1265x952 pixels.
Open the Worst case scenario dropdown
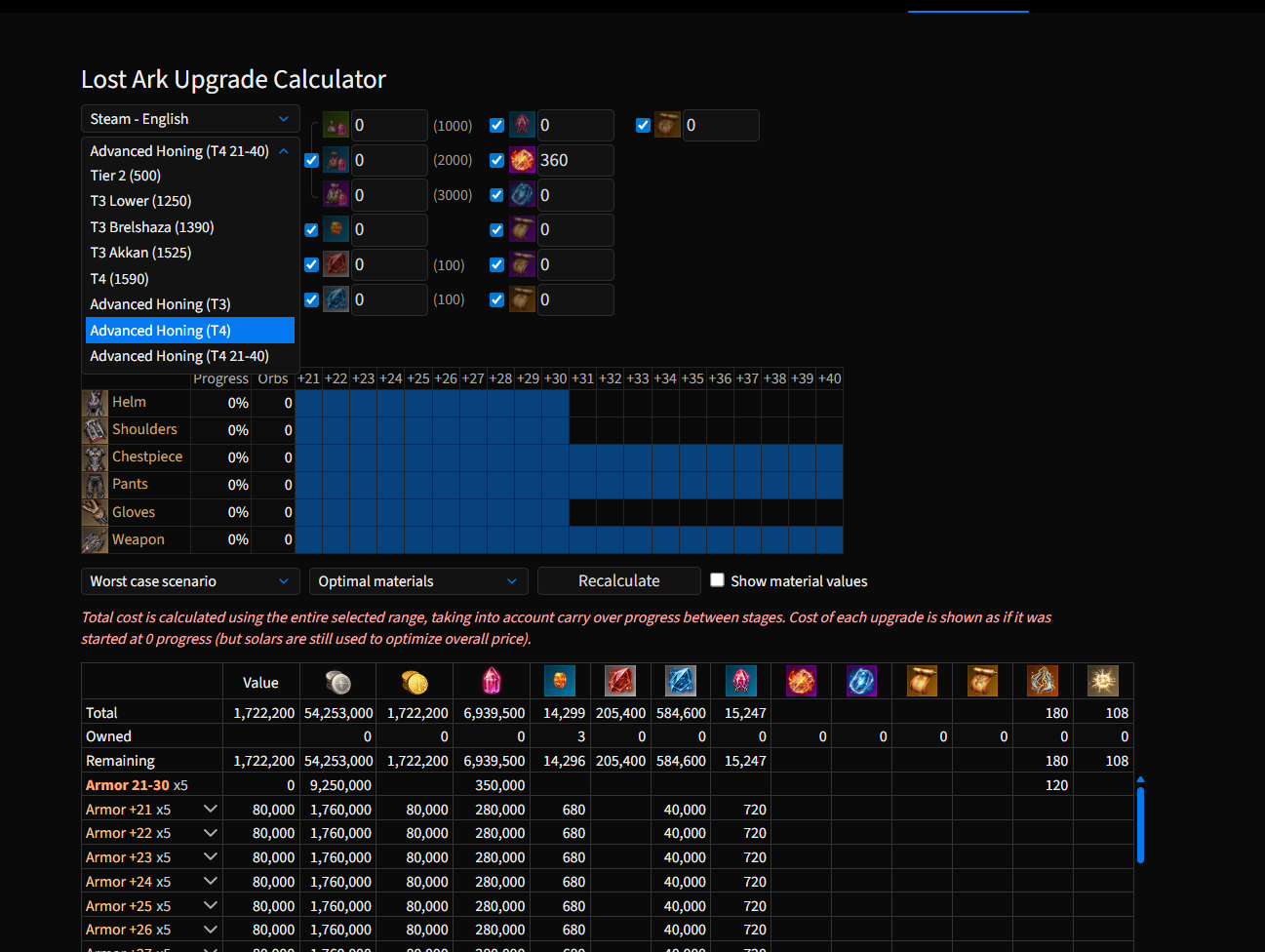tap(190, 581)
